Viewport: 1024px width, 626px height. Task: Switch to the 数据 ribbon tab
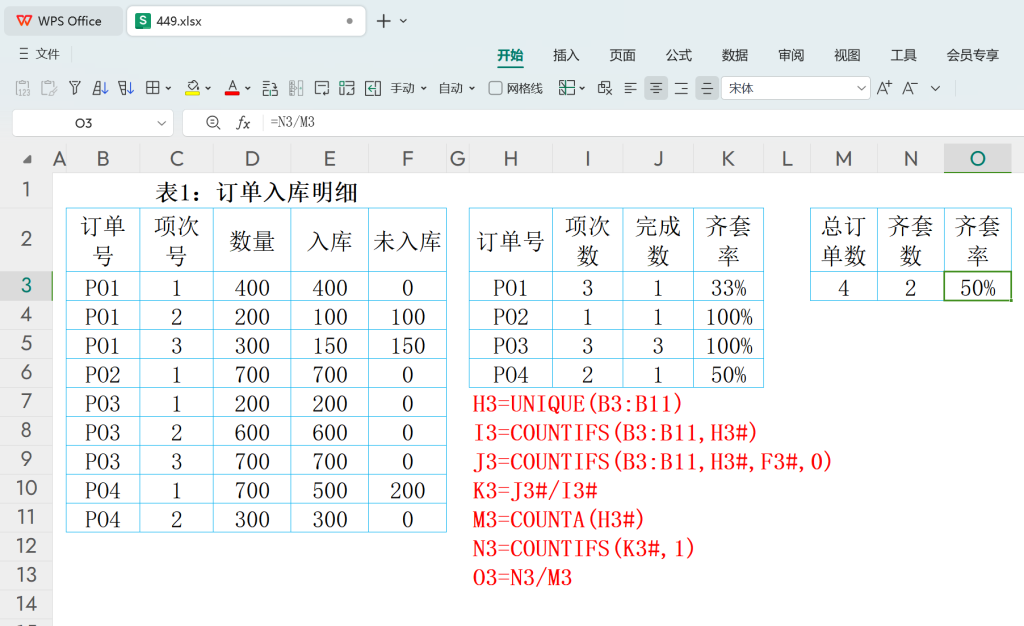click(x=735, y=55)
